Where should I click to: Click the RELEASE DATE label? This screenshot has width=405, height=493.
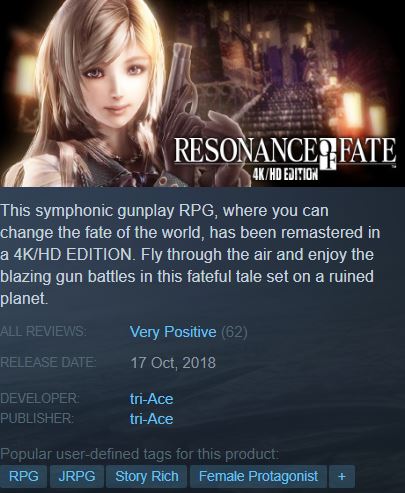click(x=48, y=362)
